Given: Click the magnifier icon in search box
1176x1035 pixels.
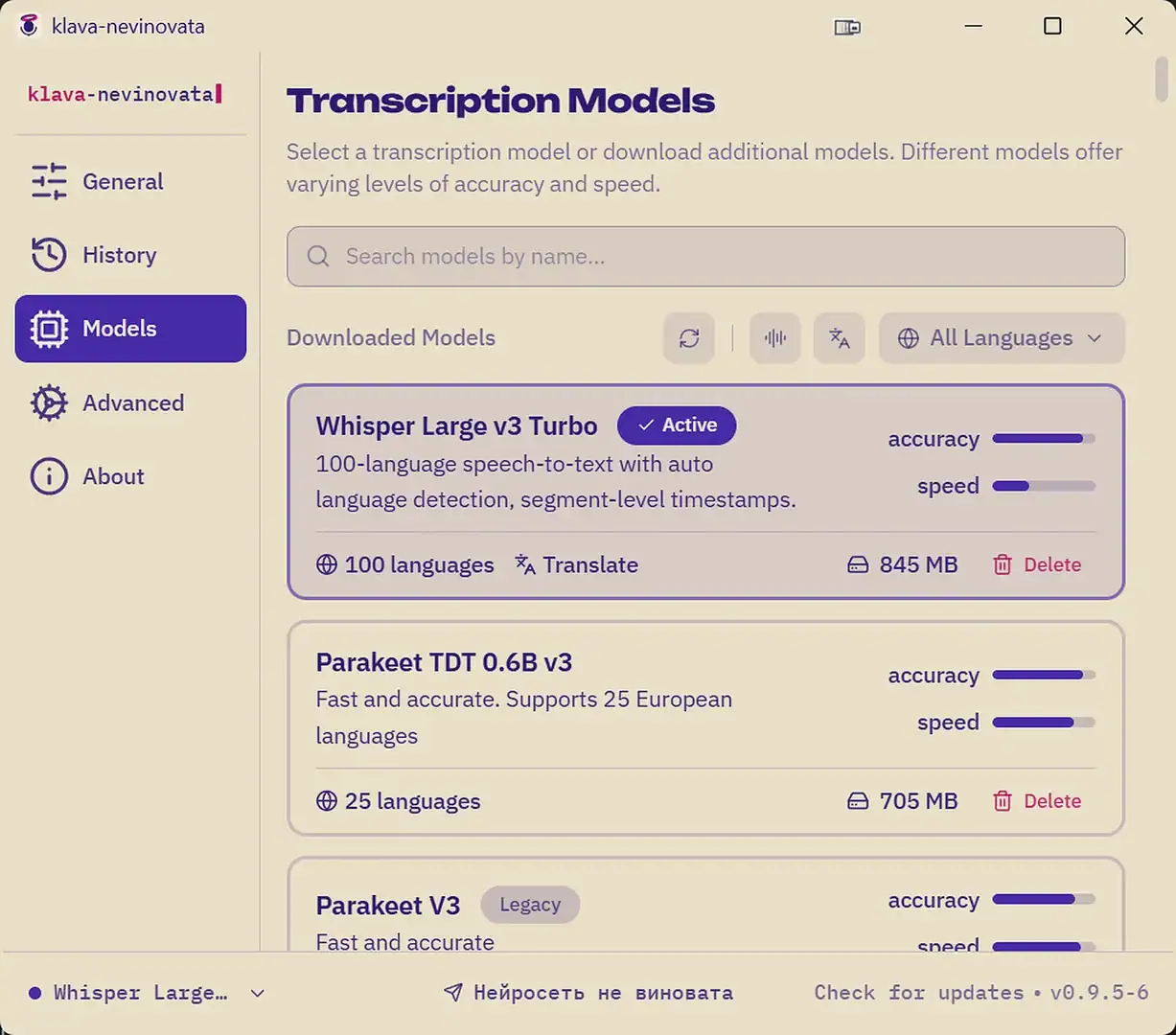Looking at the screenshot, I should (x=318, y=256).
